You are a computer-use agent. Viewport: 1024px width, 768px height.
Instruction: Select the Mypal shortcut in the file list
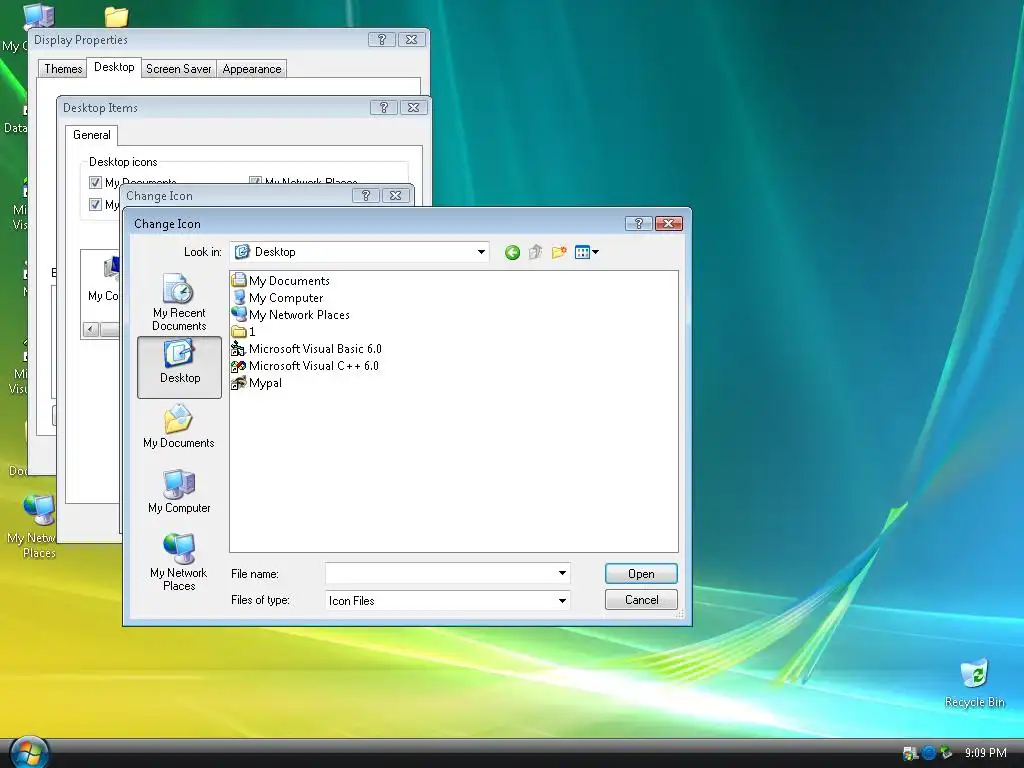(257, 383)
